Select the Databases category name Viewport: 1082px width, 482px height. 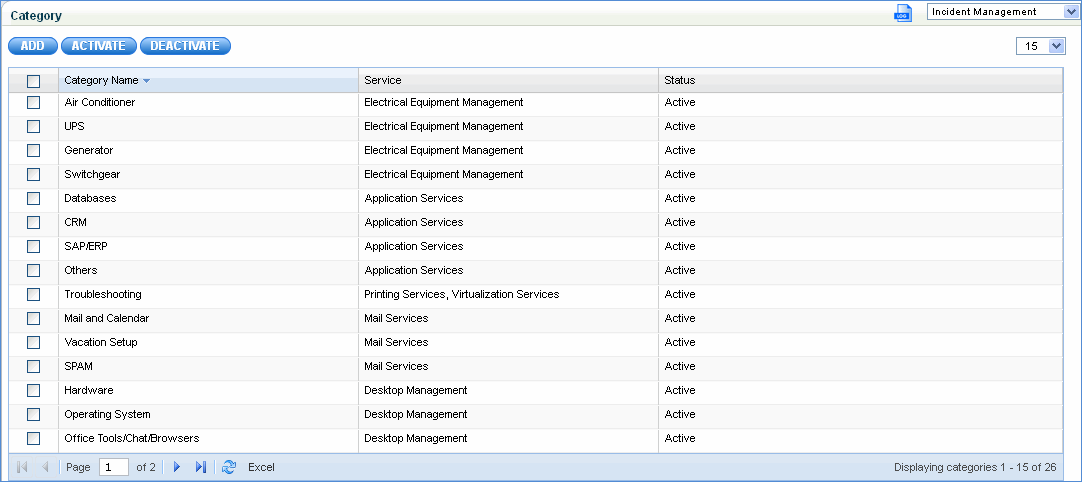pyautogui.click(x=90, y=198)
